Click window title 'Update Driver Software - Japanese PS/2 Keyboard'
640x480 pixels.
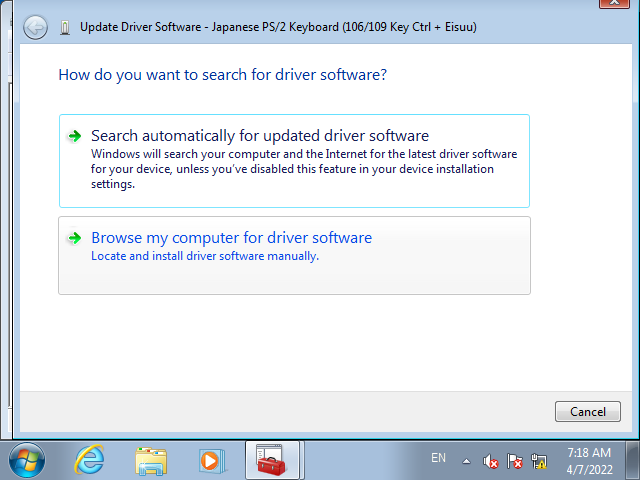278,27
